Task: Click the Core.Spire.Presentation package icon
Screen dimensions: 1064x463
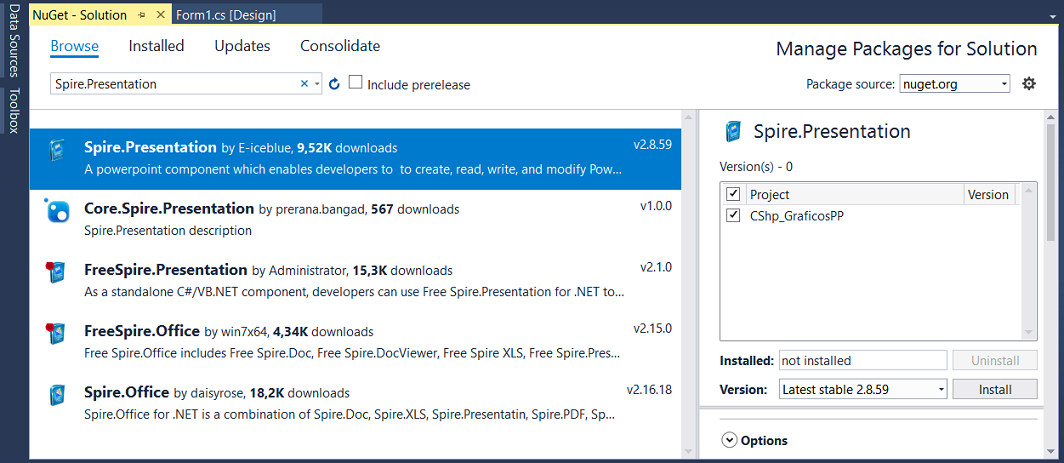Action: pyautogui.click(x=57, y=211)
